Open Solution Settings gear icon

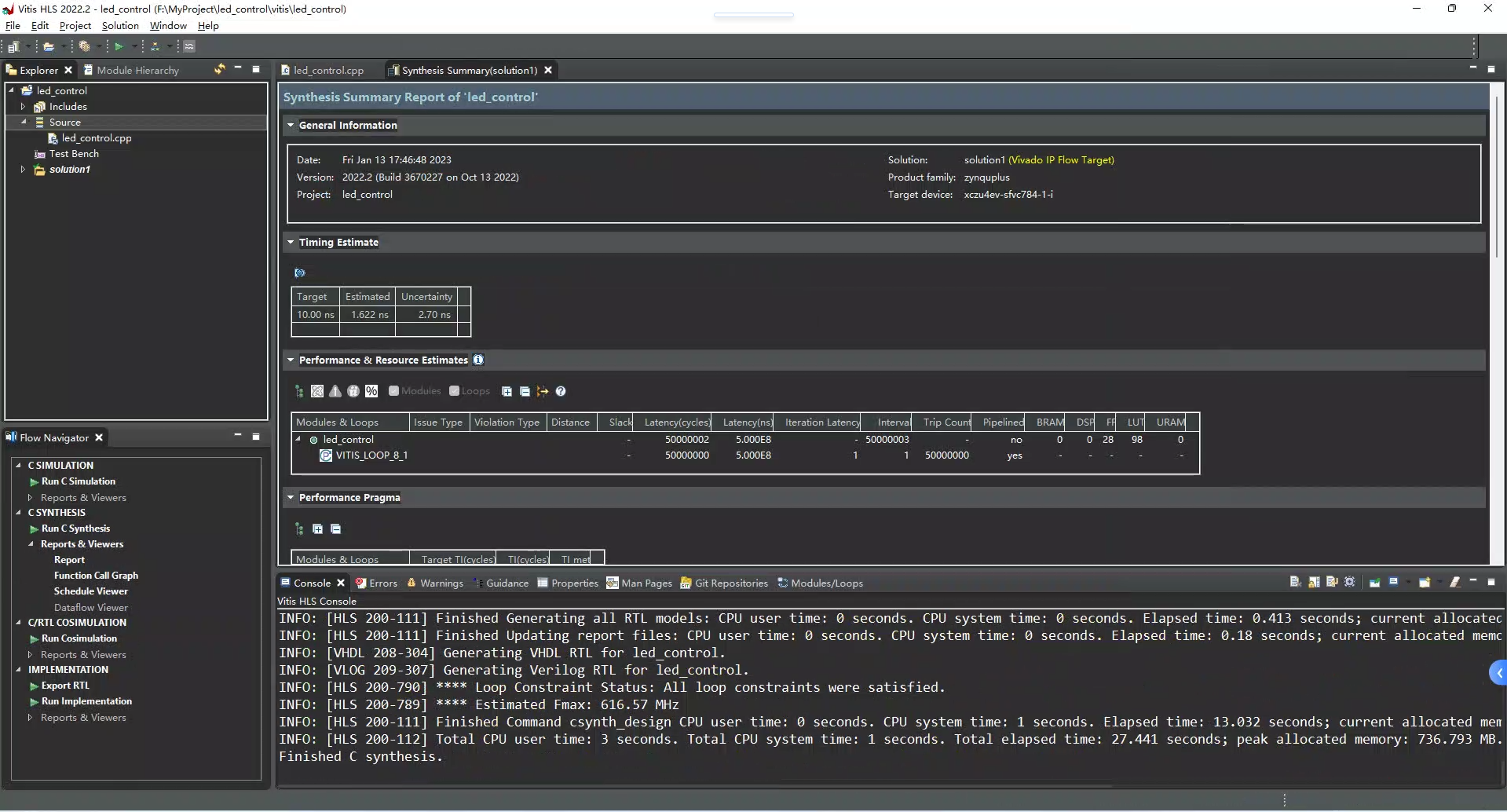(85, 47)
